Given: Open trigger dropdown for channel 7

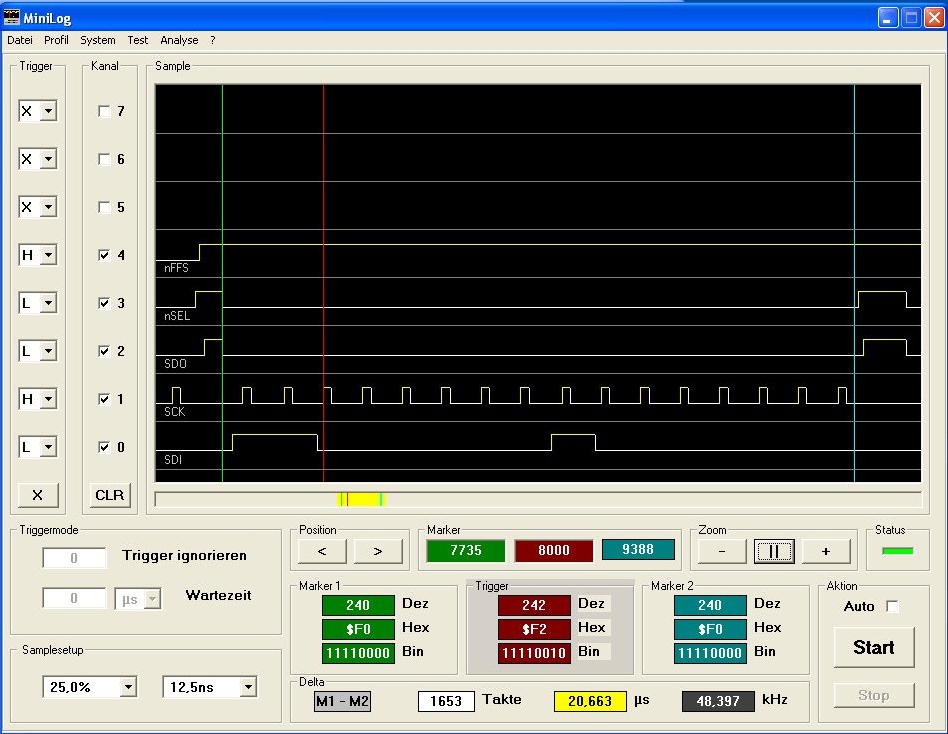Looking at the screenshot, I should point(48,111).
